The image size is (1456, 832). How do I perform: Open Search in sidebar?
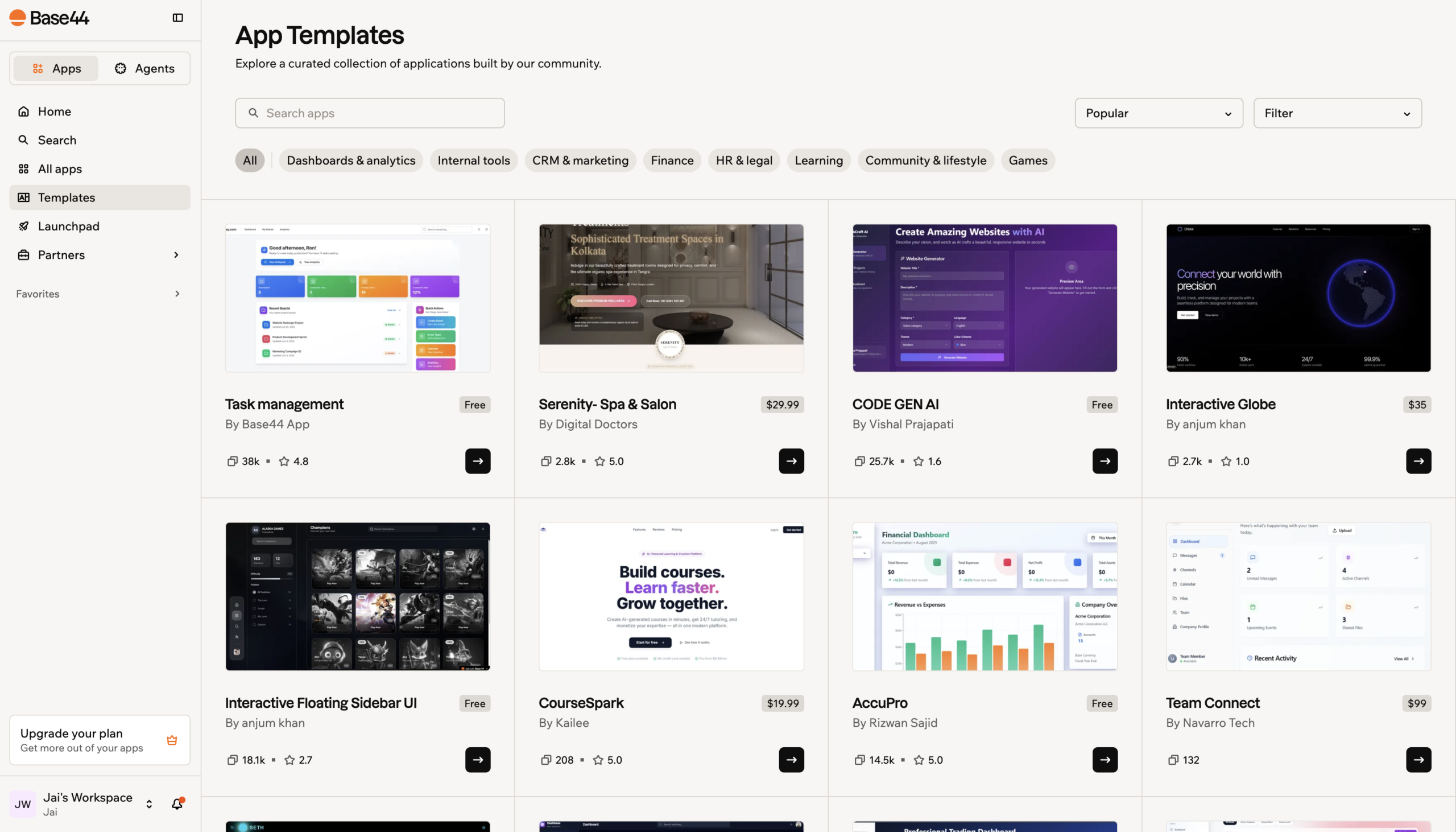[x=100, y=140]
